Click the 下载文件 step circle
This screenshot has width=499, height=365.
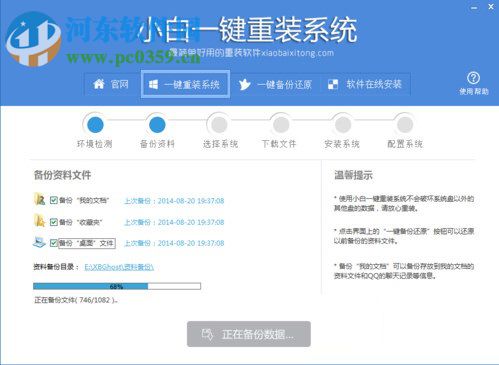pyautogui.click(x=281, y=125)
